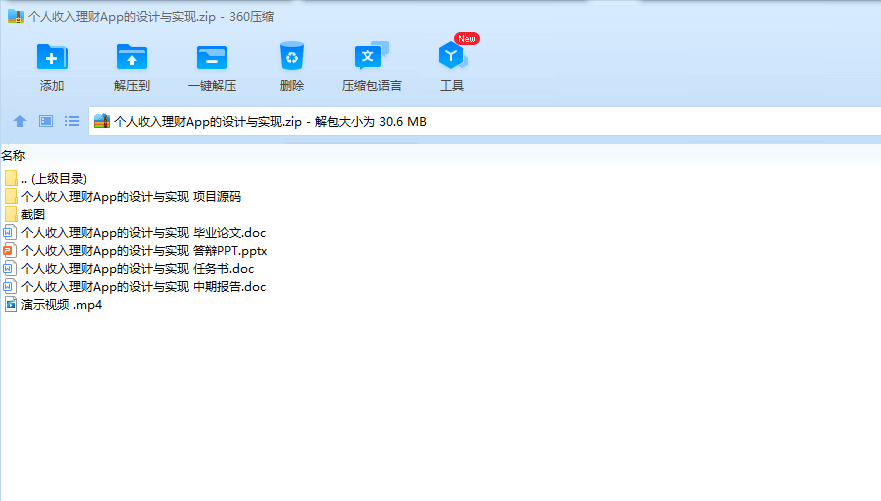Click the address bar path field

pos(484,121)
